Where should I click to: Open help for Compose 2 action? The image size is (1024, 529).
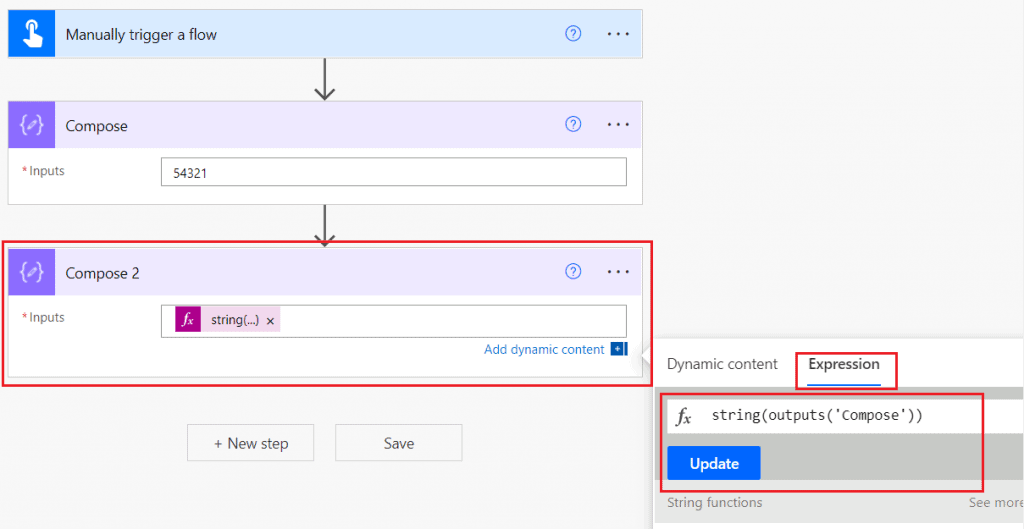click(573, 272)
